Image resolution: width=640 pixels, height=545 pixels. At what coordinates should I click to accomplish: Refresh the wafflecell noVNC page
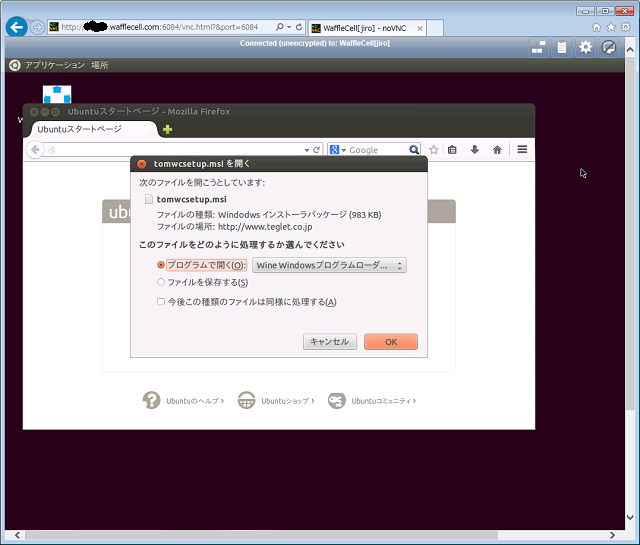299,27
